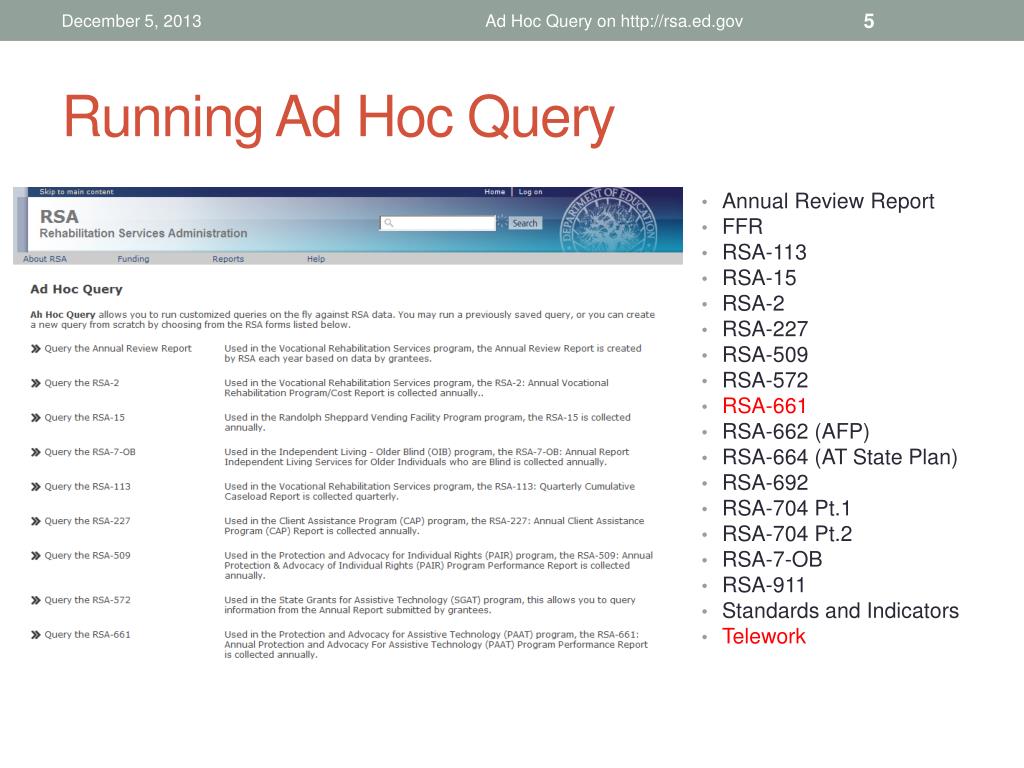Open the Reports menu
1024x768 pixels.
tap(228, 259)
